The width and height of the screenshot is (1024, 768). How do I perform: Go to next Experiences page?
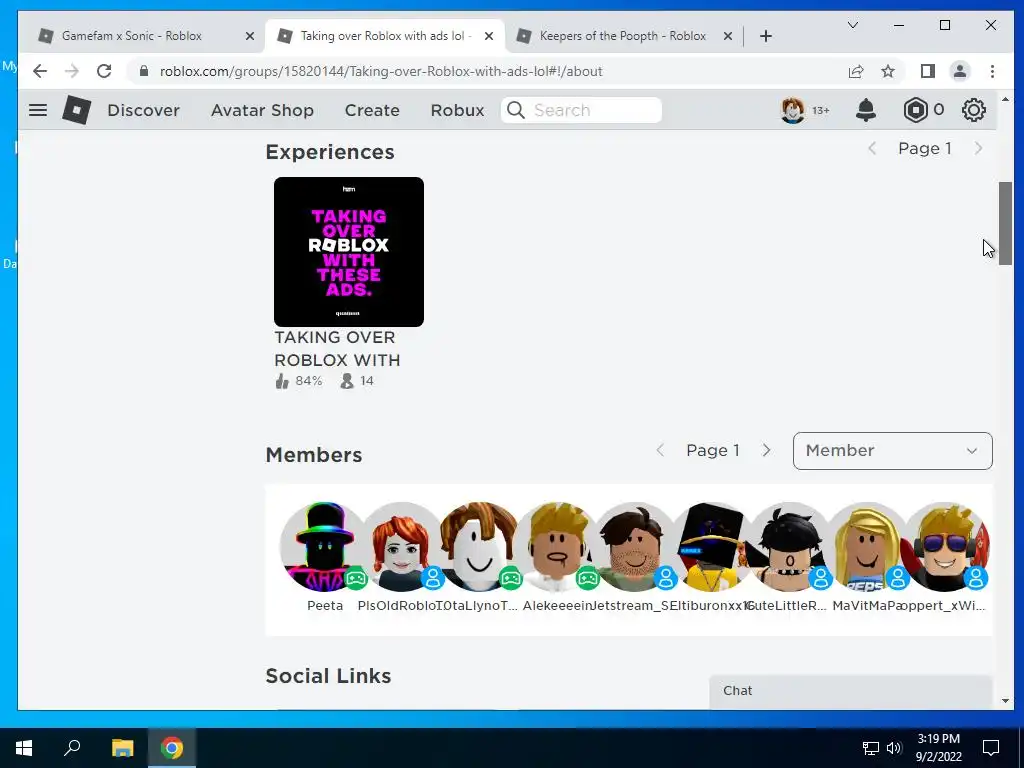pyautogui.click(x=978, y=148)
